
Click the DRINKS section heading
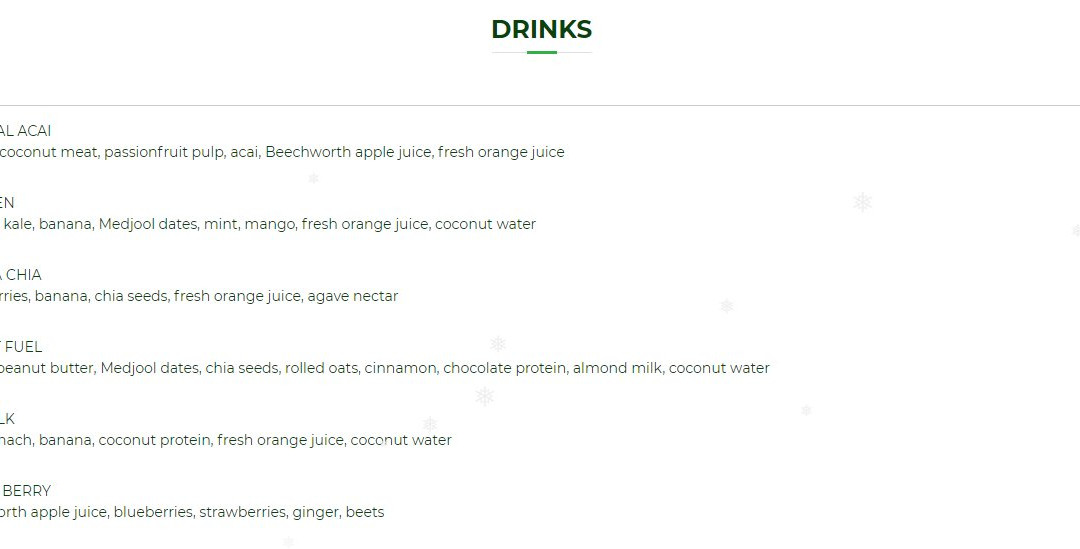pos(541,30)
